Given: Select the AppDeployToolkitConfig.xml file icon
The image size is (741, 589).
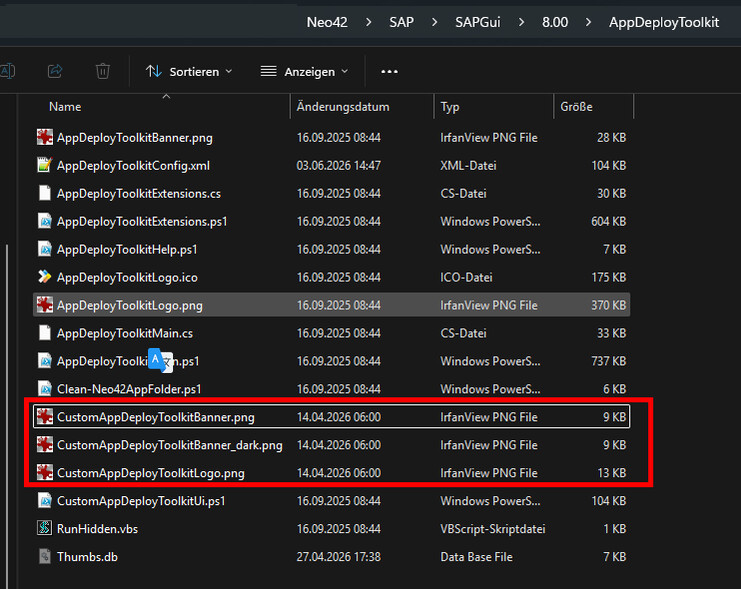Looking at the screenshot, I should [x=44, y=165].
